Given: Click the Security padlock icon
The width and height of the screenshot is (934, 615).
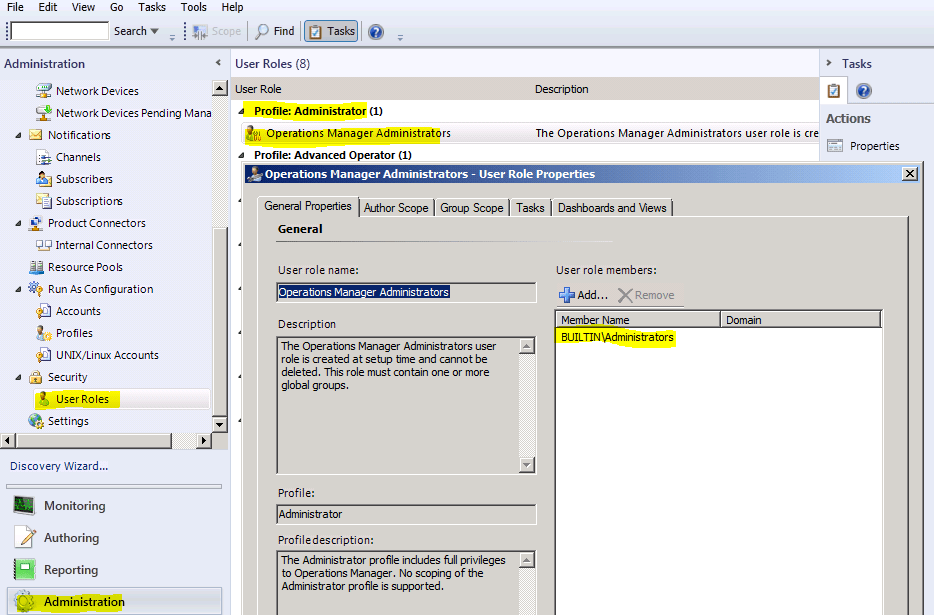Looking at the screenshot, I should pos(36,377).
